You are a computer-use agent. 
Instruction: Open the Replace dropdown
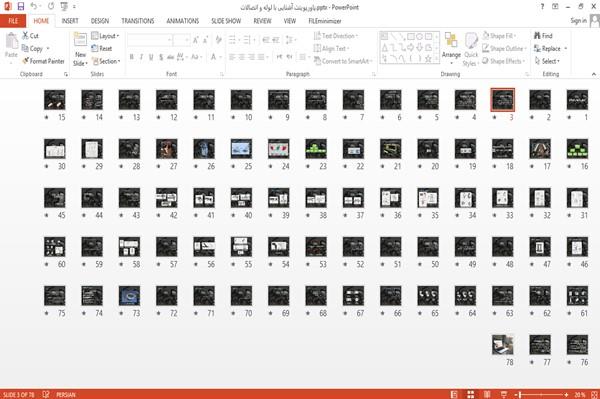pyautogui.click(x=550, y=48)
